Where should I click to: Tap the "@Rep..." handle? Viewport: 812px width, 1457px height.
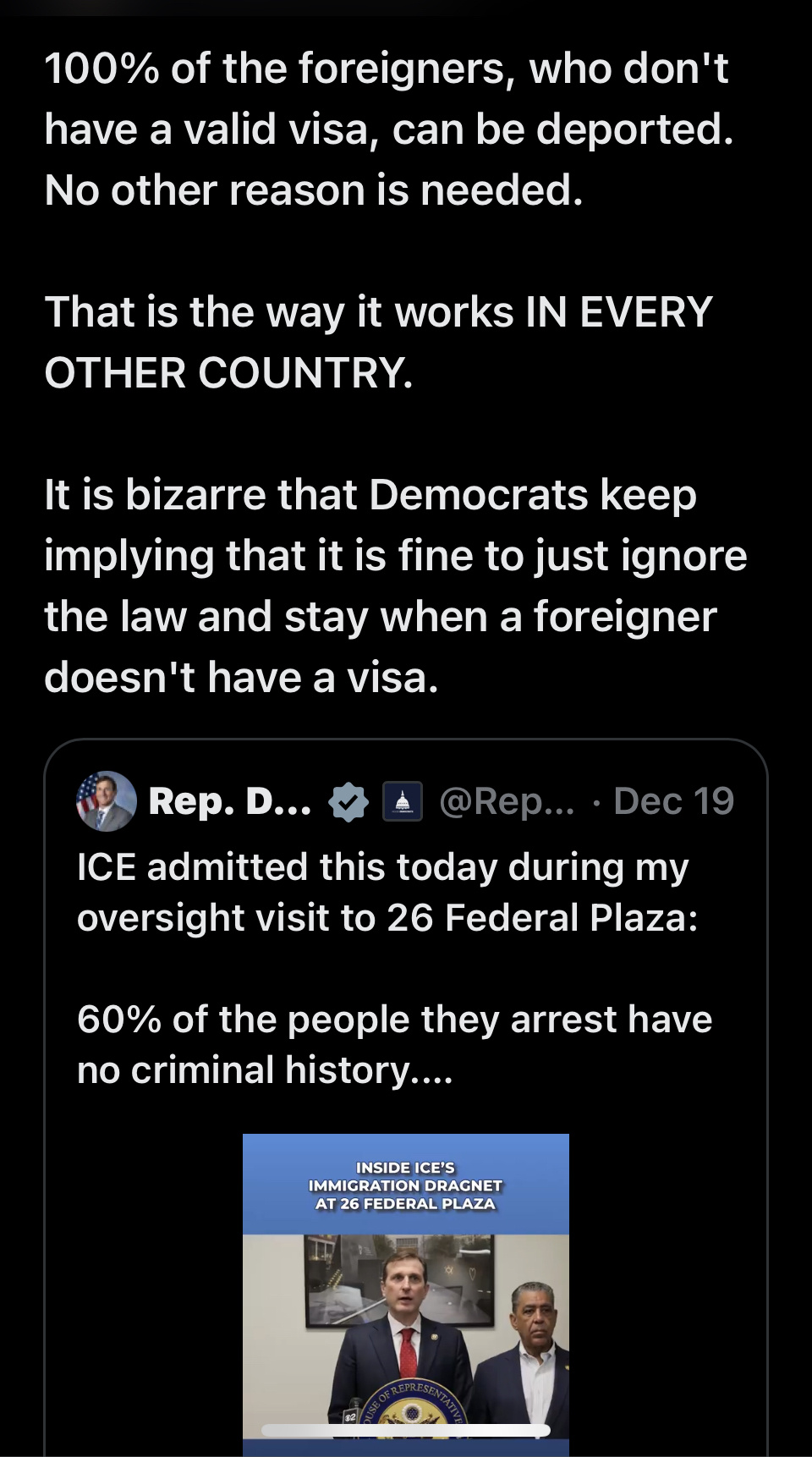[x=507, y=801]
